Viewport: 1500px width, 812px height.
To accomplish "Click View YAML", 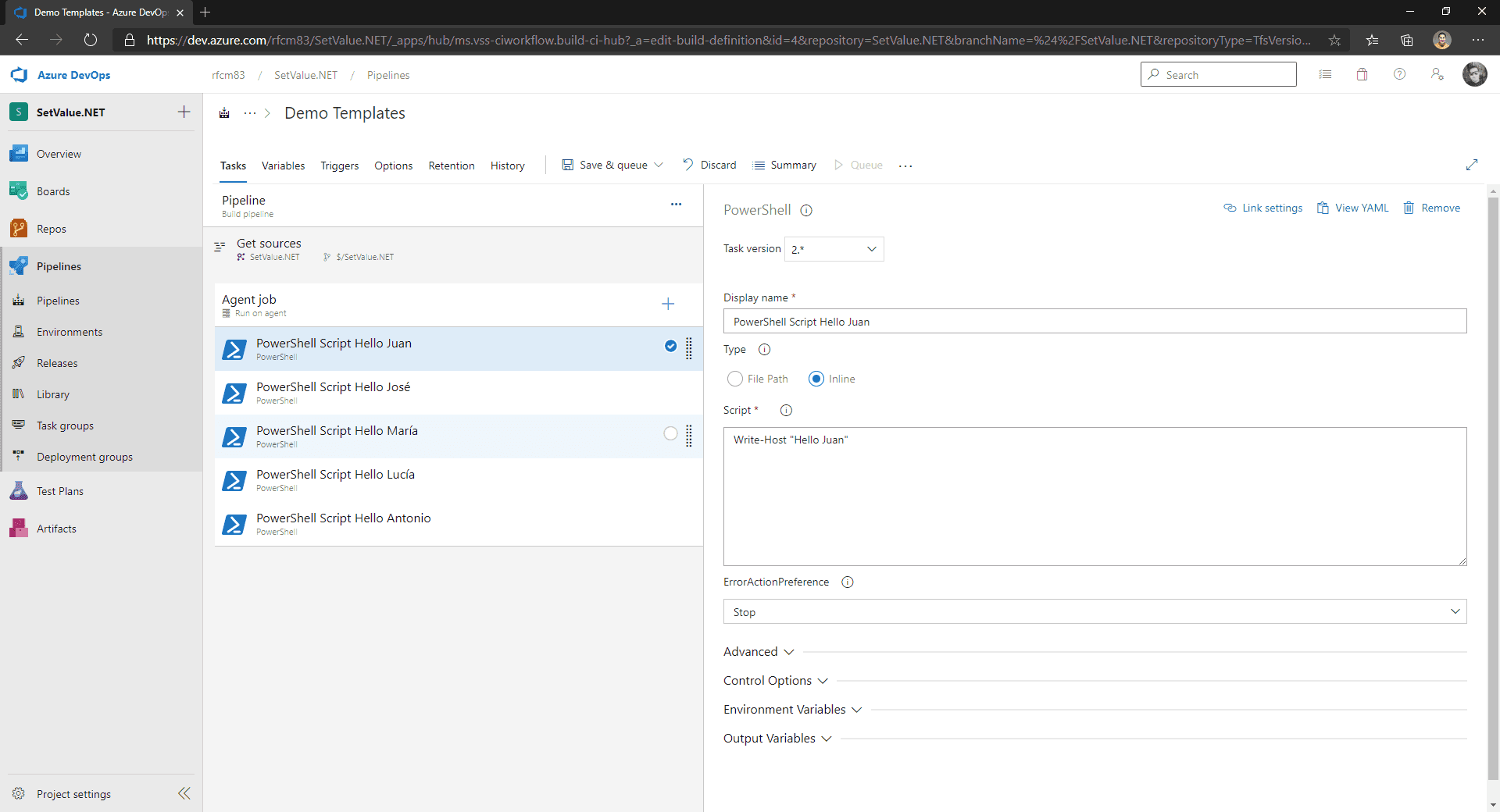I will [x=1353, y=208].
